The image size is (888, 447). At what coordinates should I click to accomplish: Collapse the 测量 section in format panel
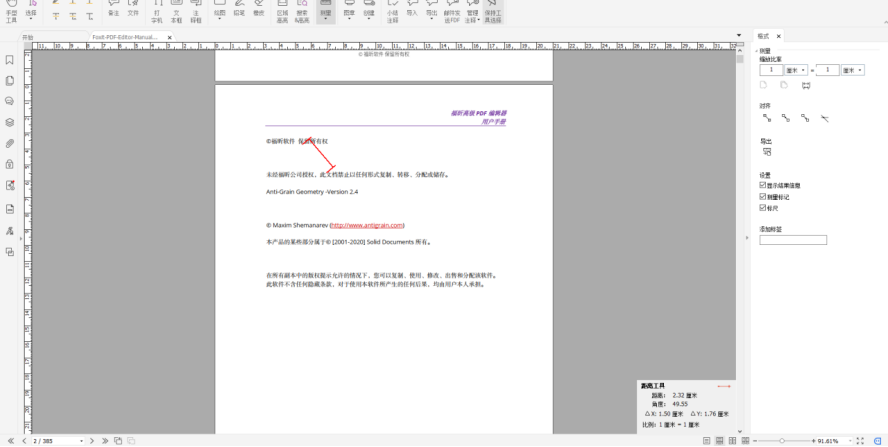point(757,51)
